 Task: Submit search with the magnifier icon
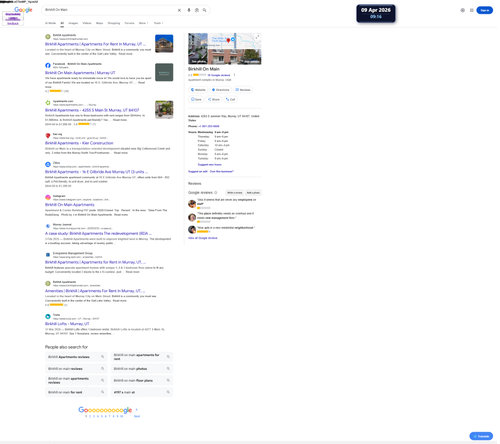click(x=206, y=10)
